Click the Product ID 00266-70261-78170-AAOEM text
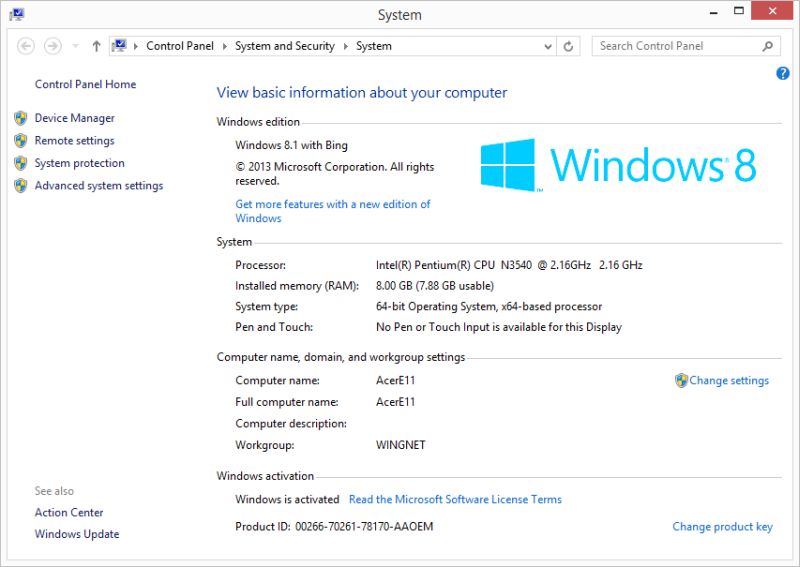This screenshot has width=800, height=567. pyautogui.click(x=334, y=526)
